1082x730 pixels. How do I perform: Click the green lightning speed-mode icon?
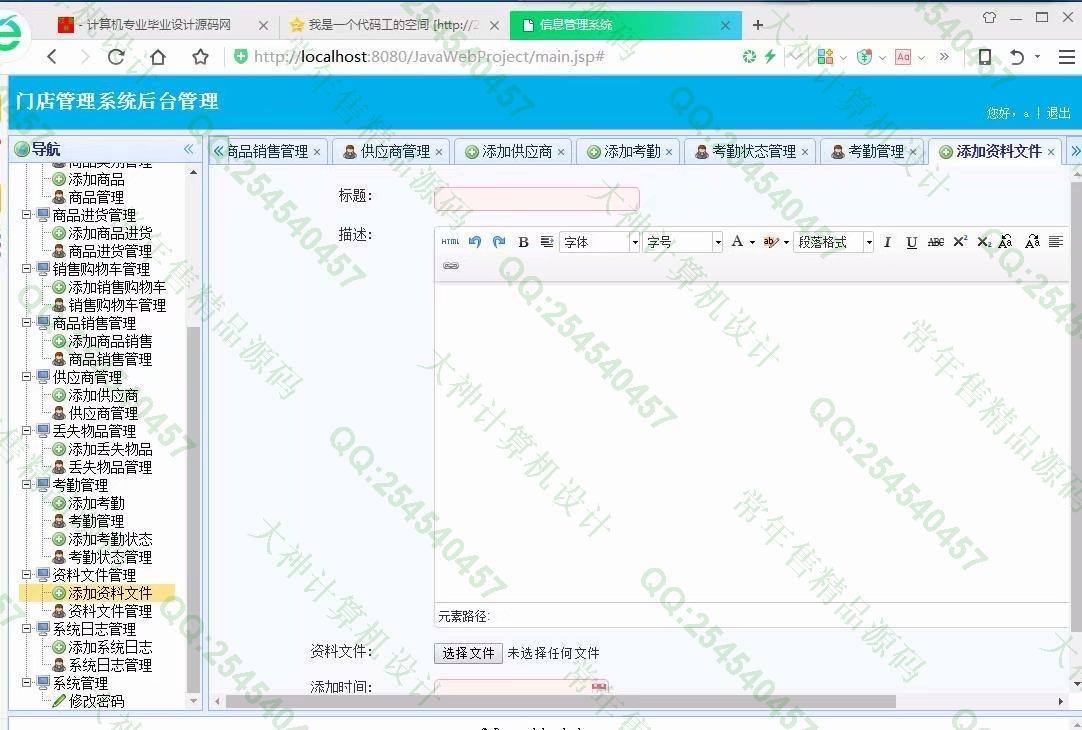[770, 57]
